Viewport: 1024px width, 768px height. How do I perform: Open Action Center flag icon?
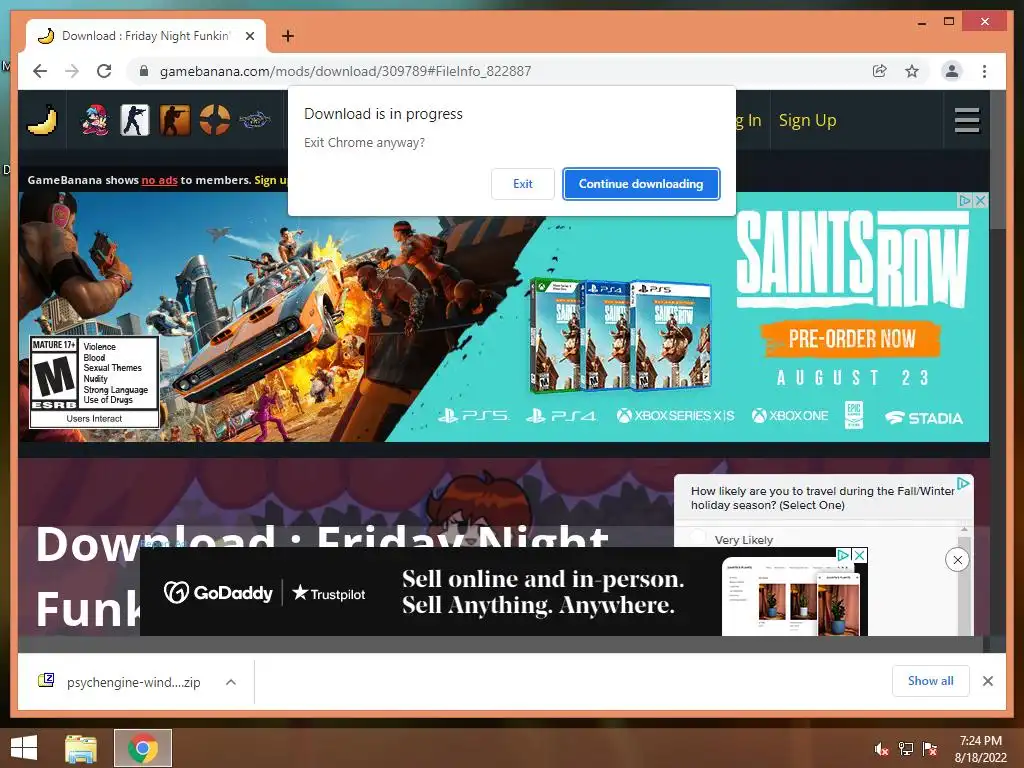point(930,749)
